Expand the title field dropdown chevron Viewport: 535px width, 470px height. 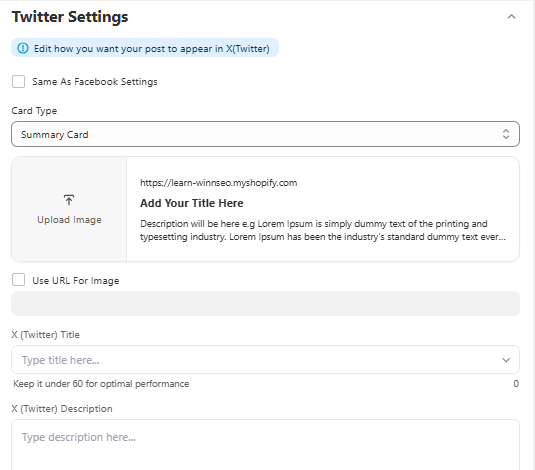click(x=506, y=360)
